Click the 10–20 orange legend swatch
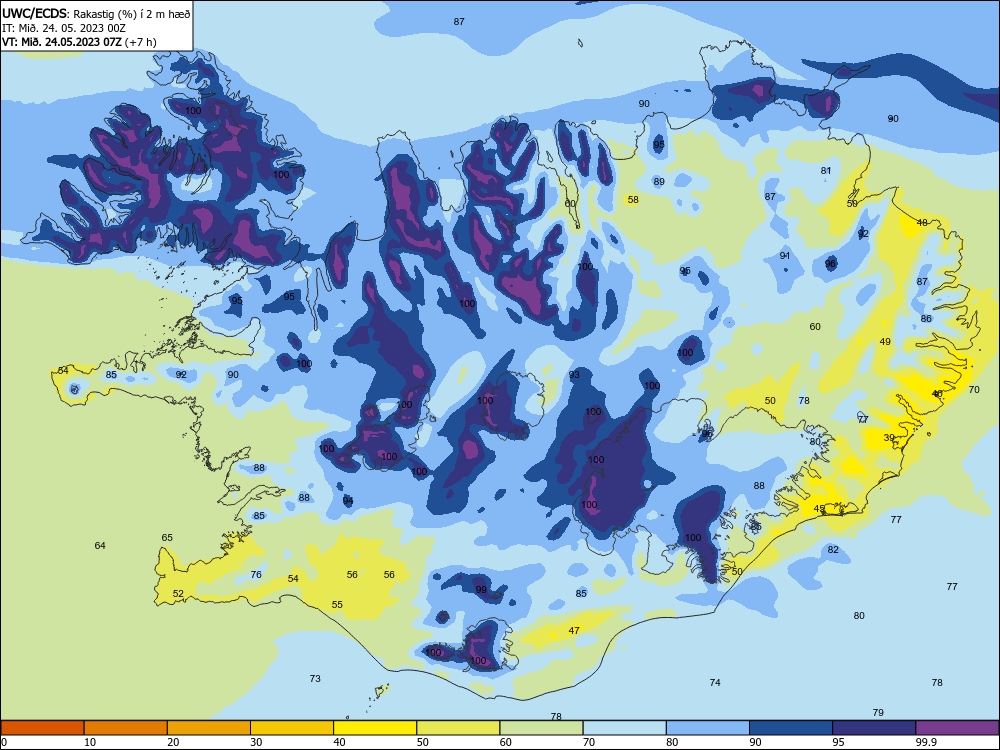1000x750 pixels. click(126, 728)
